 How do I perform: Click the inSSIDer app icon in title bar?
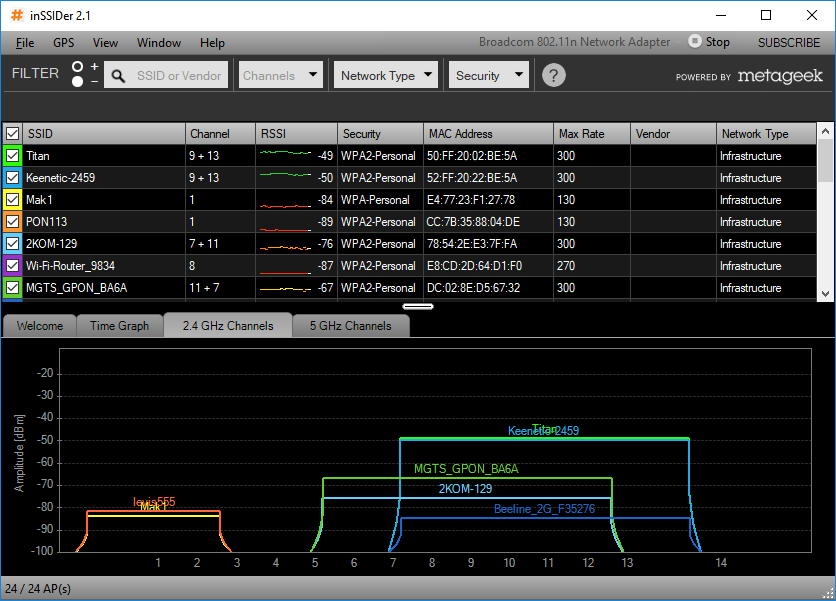click(x=17, y=15)
